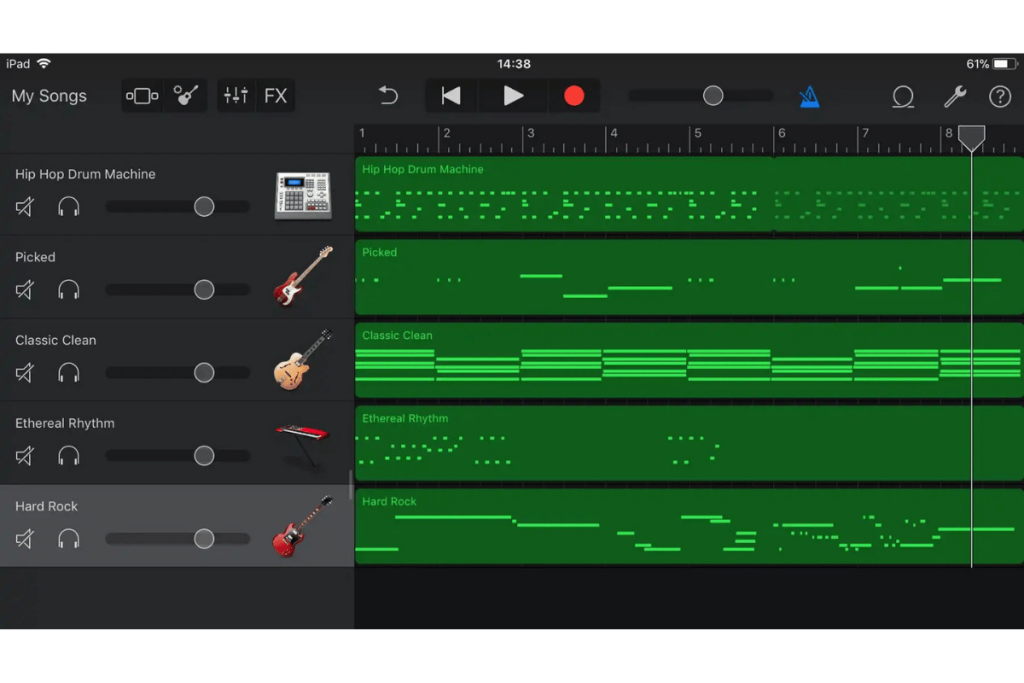Open the help question mark
Viewport: 1024px width, 683px height.
[1000, 97]
